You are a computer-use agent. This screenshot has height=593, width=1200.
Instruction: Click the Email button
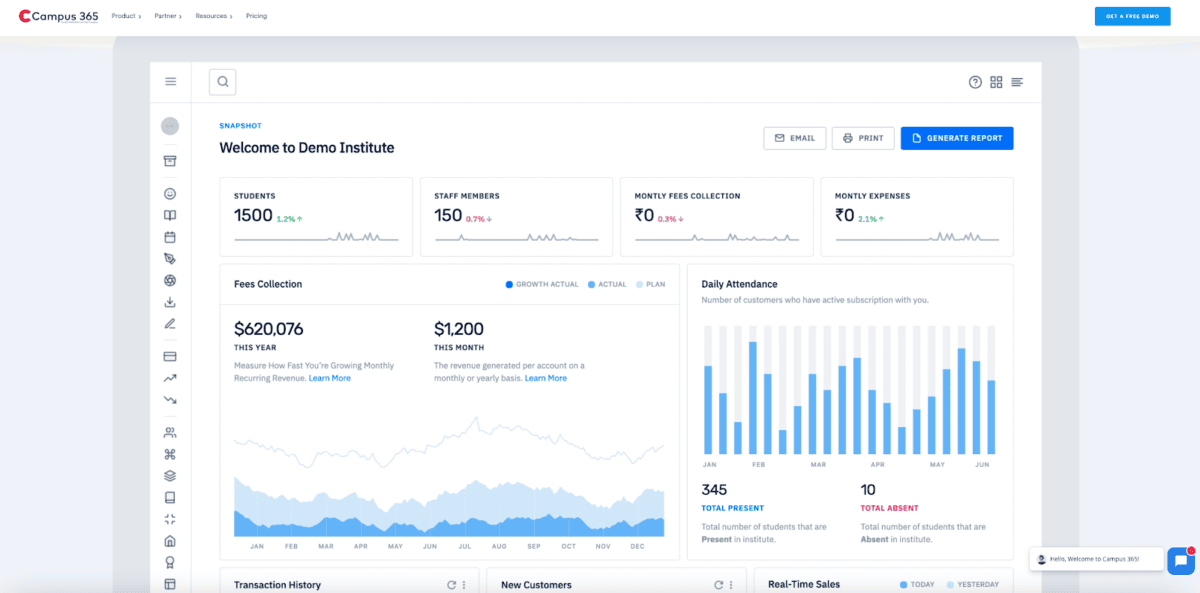point(795,138)
